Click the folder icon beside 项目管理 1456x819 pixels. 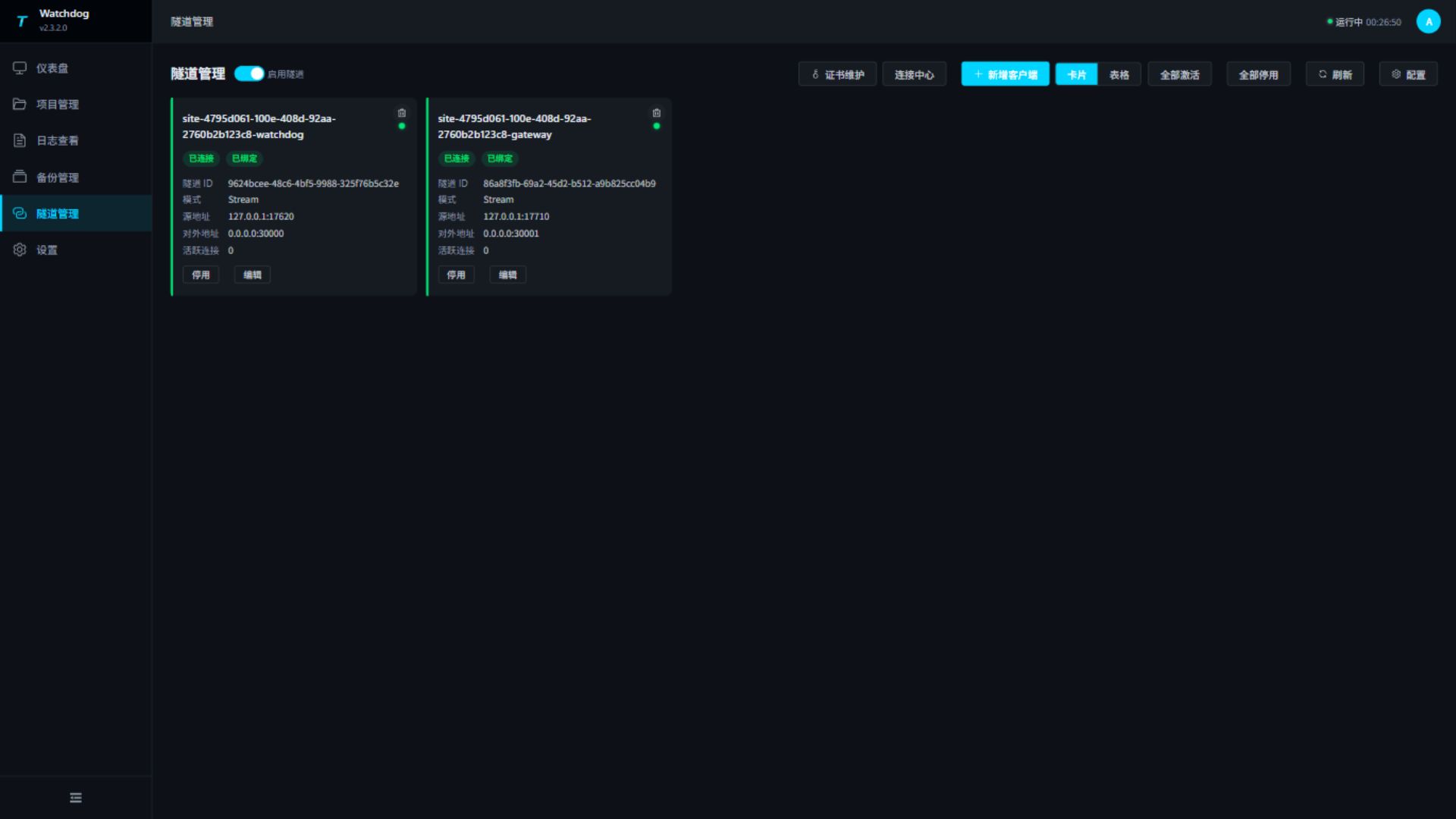(20, 104)
